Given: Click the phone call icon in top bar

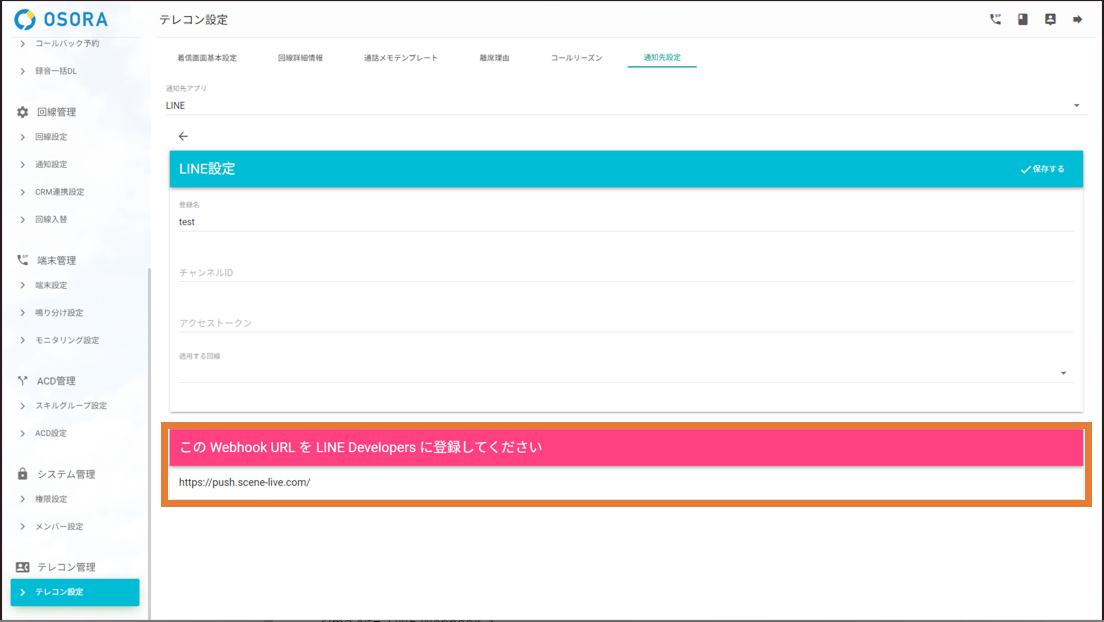Looking at the screenshot, I should pos(995,19).
